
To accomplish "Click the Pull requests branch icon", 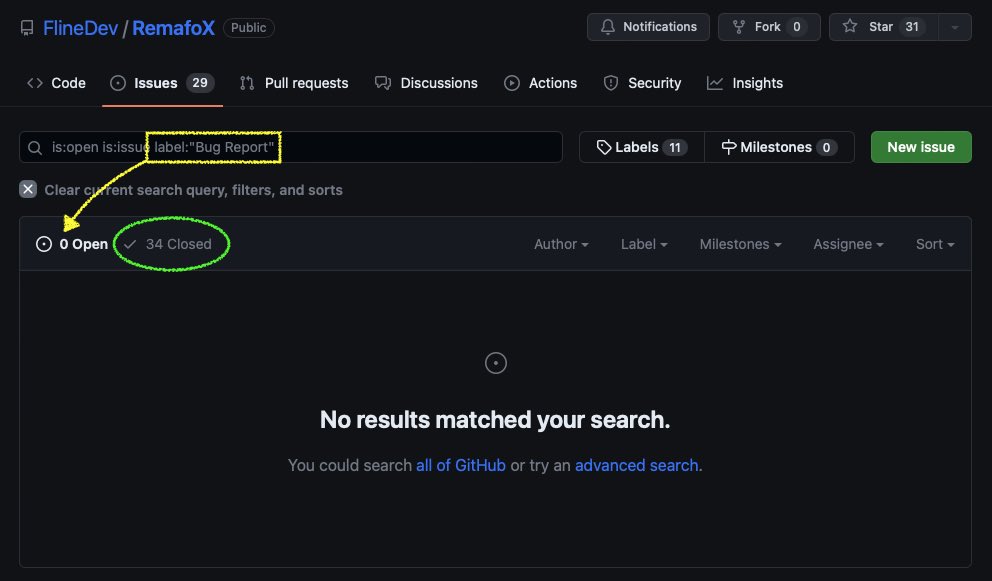I will click(247, 83).
